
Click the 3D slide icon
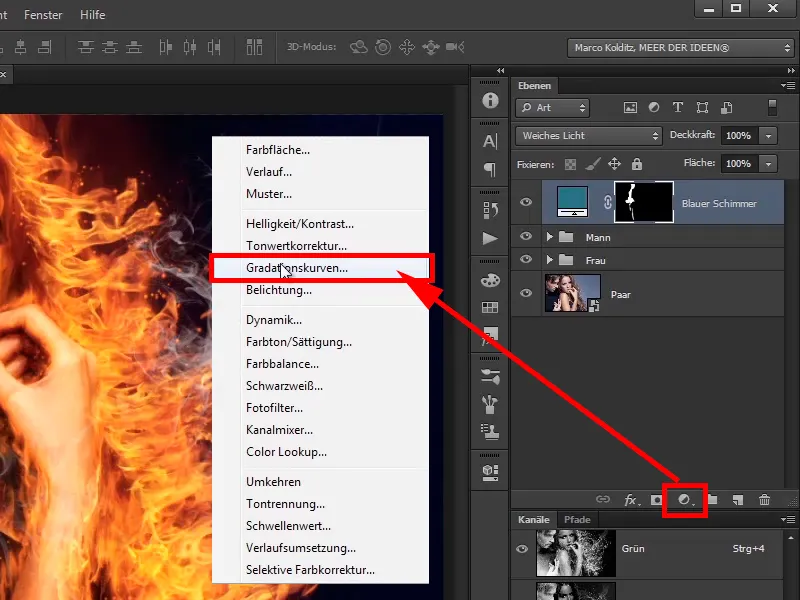pyautogui.click(x=431, y=47)
